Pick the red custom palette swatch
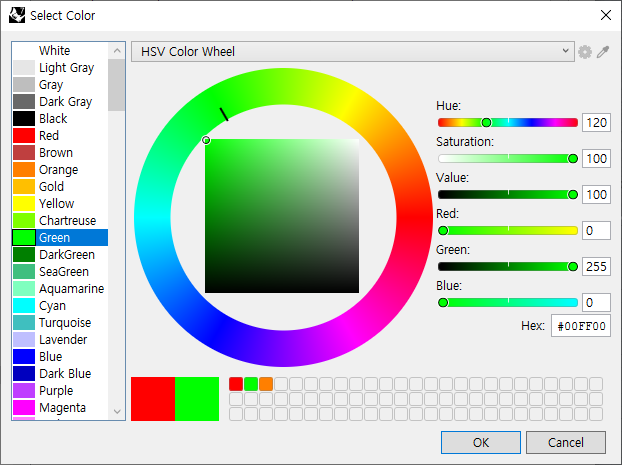 [236, 384]
